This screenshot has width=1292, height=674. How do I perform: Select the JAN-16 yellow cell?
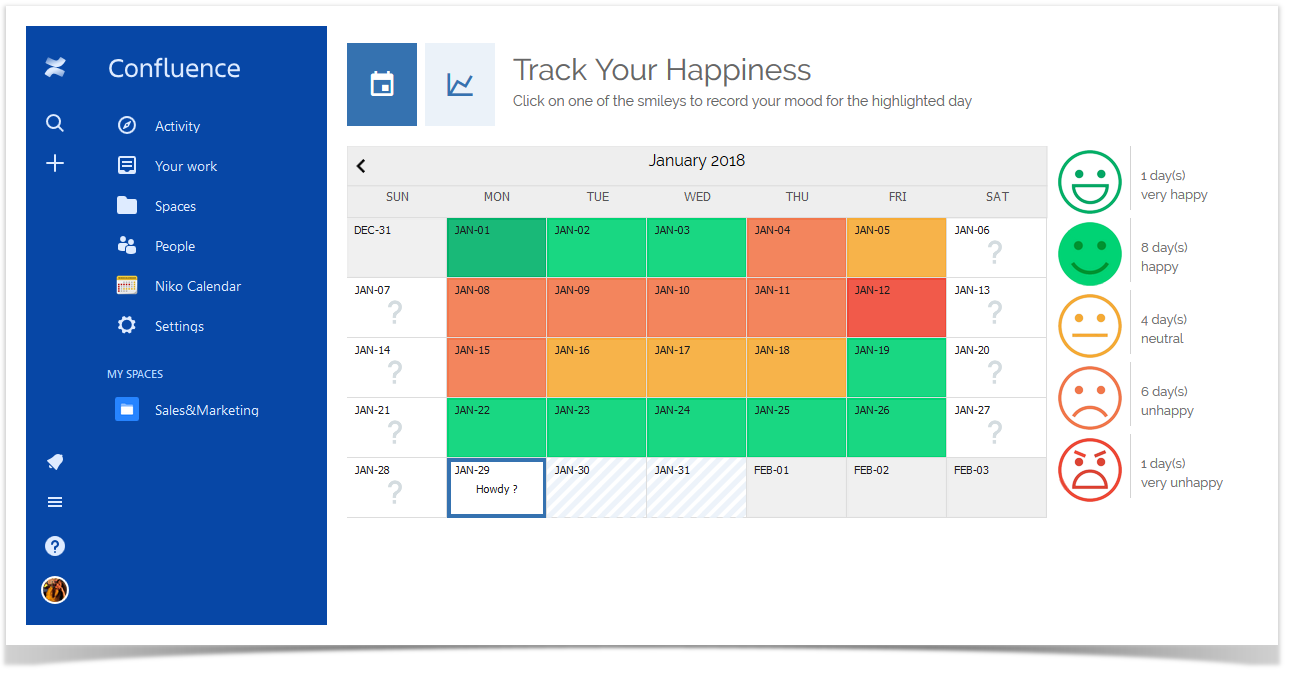coord(597,368)
